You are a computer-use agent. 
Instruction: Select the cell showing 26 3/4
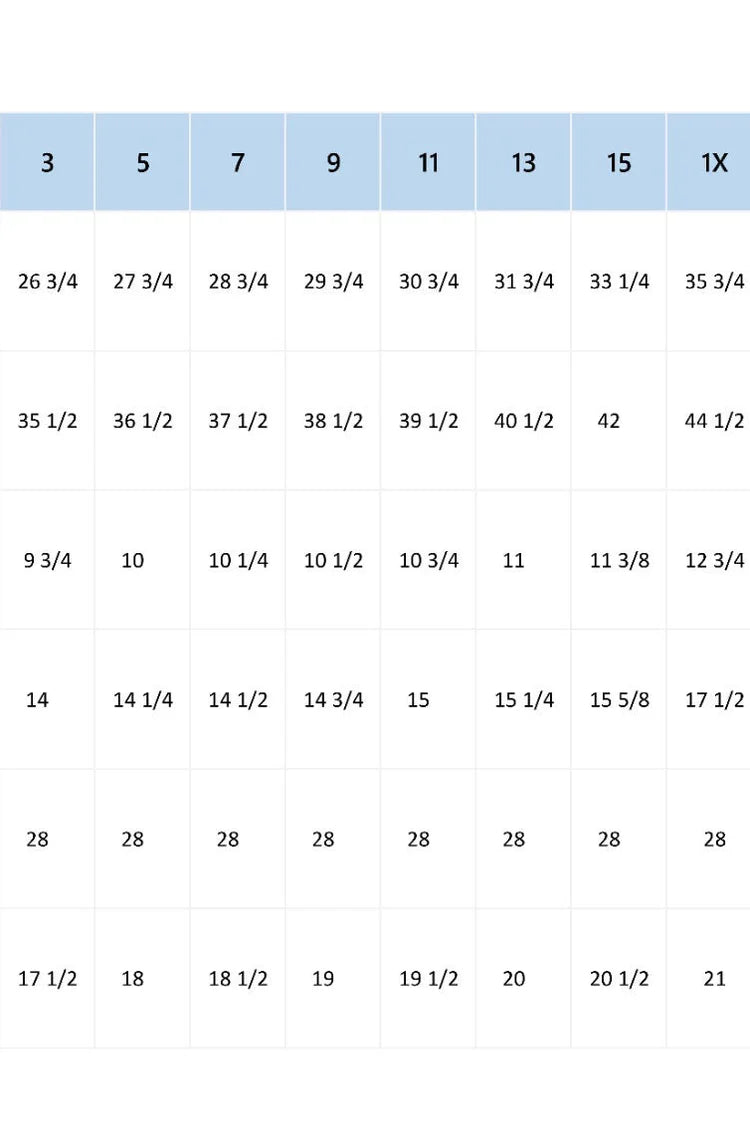(x=47, y=281)
